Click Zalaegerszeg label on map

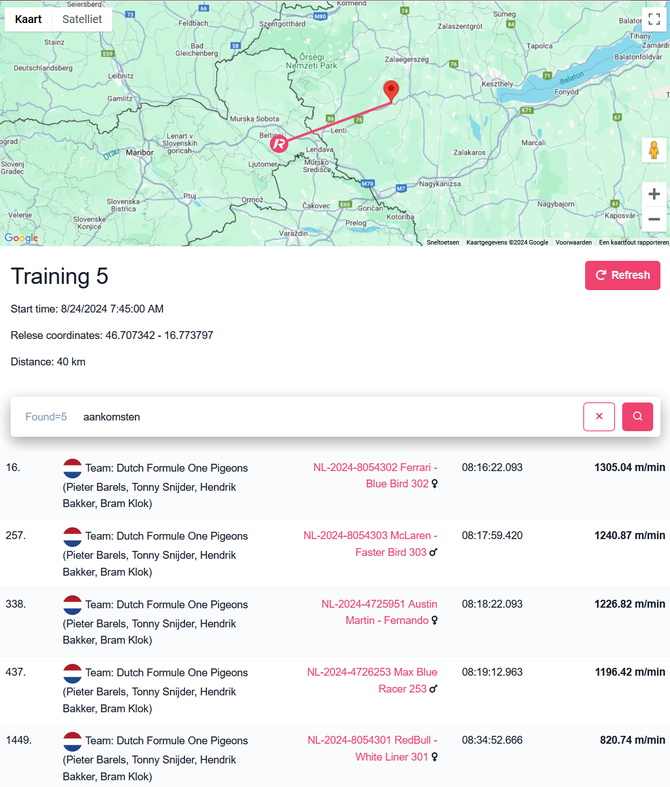click(407, 59)
